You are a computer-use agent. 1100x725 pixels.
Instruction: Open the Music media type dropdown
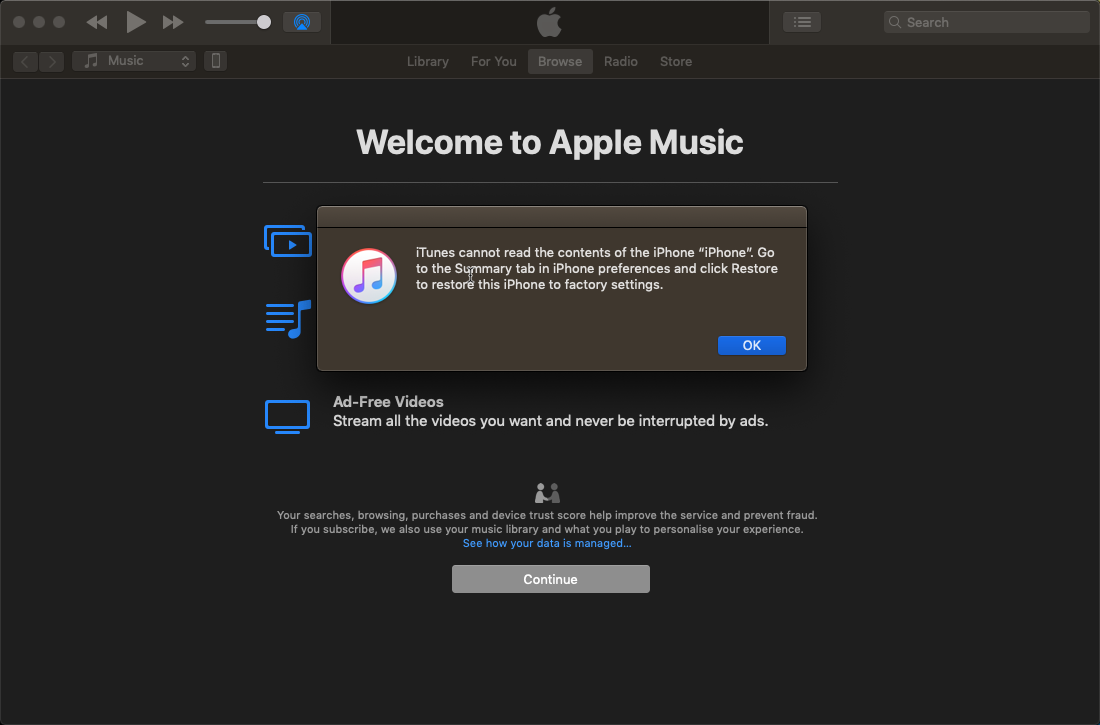click(x=134, y=61)
